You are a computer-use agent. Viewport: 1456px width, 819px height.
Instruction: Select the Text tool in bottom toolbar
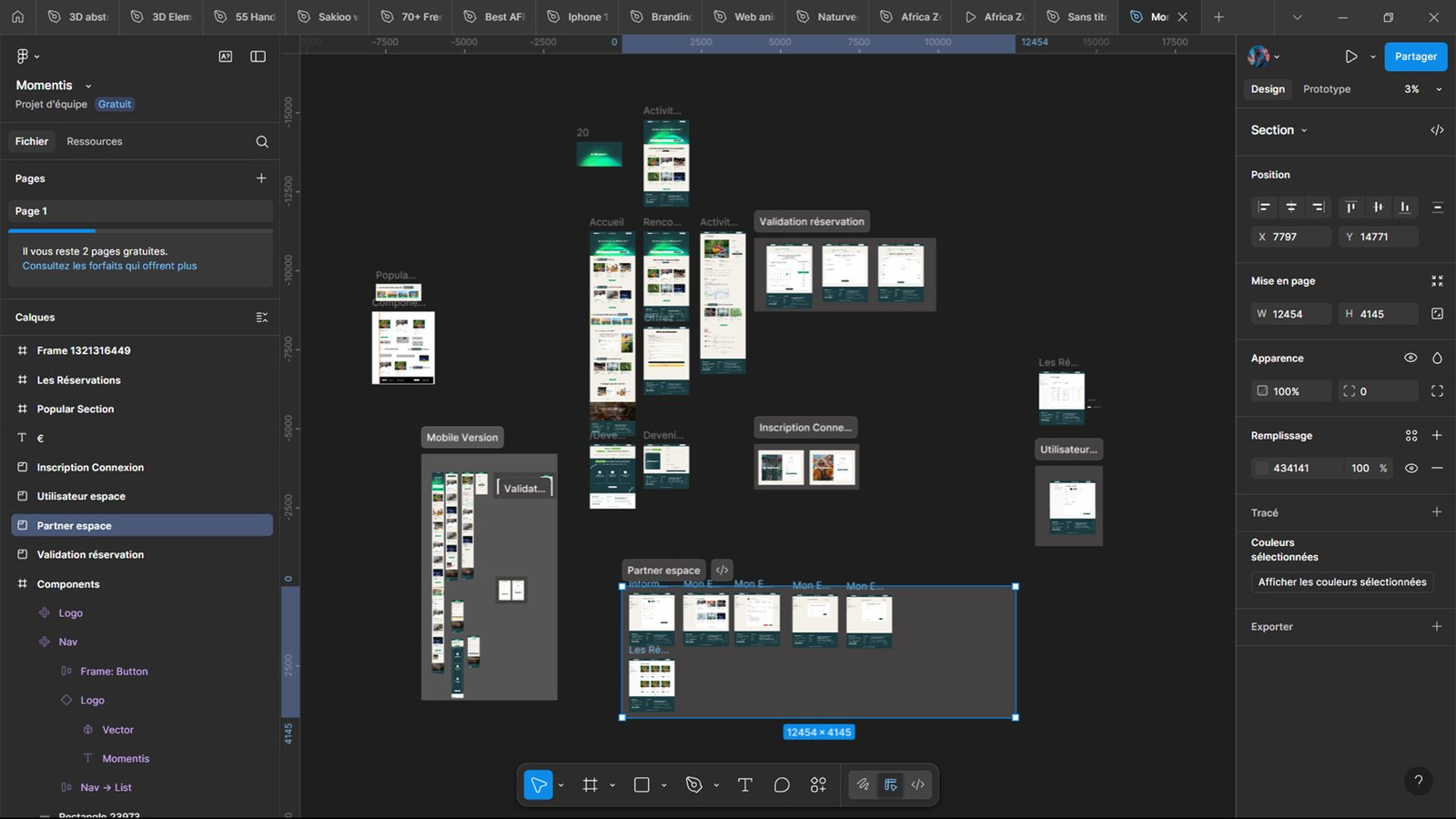click(x=744, y=784)
